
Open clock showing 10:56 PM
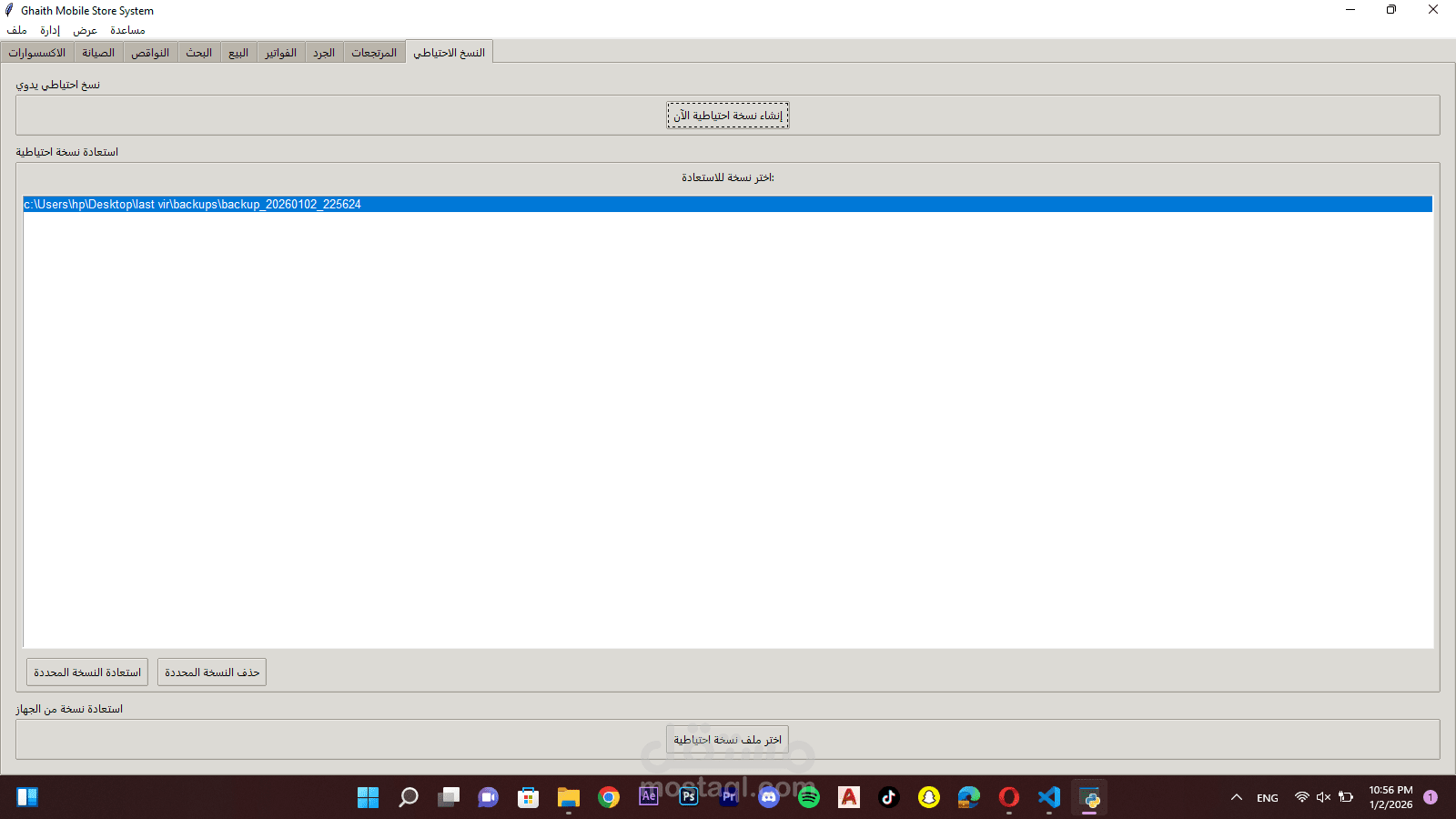1390,798
